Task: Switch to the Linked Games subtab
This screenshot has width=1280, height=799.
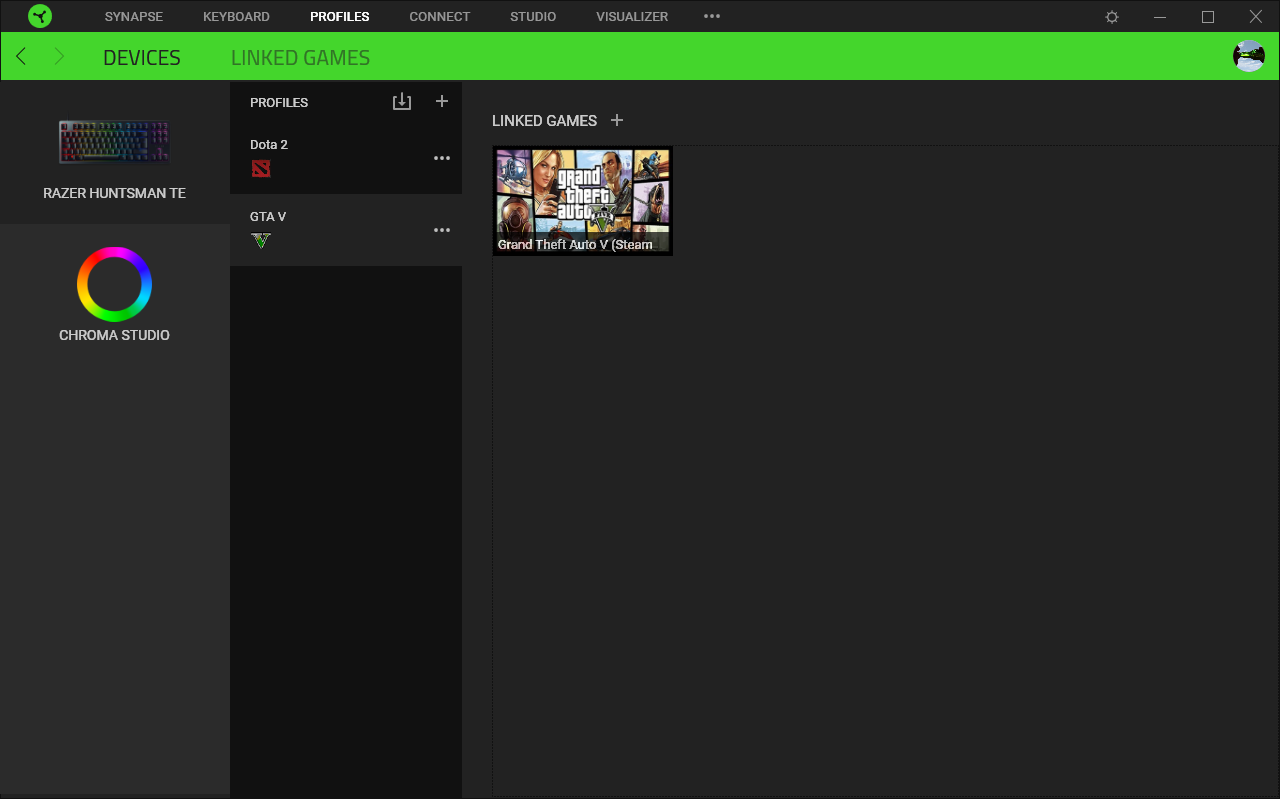Action: coord(300,58)
